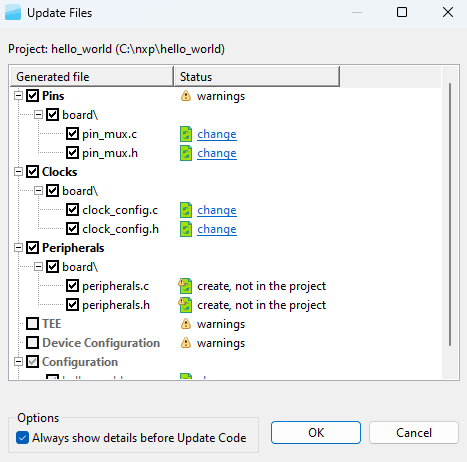Uncheck the Pins group checkbox
Viewport: 467px width, 462px height.
coord(32,96)
